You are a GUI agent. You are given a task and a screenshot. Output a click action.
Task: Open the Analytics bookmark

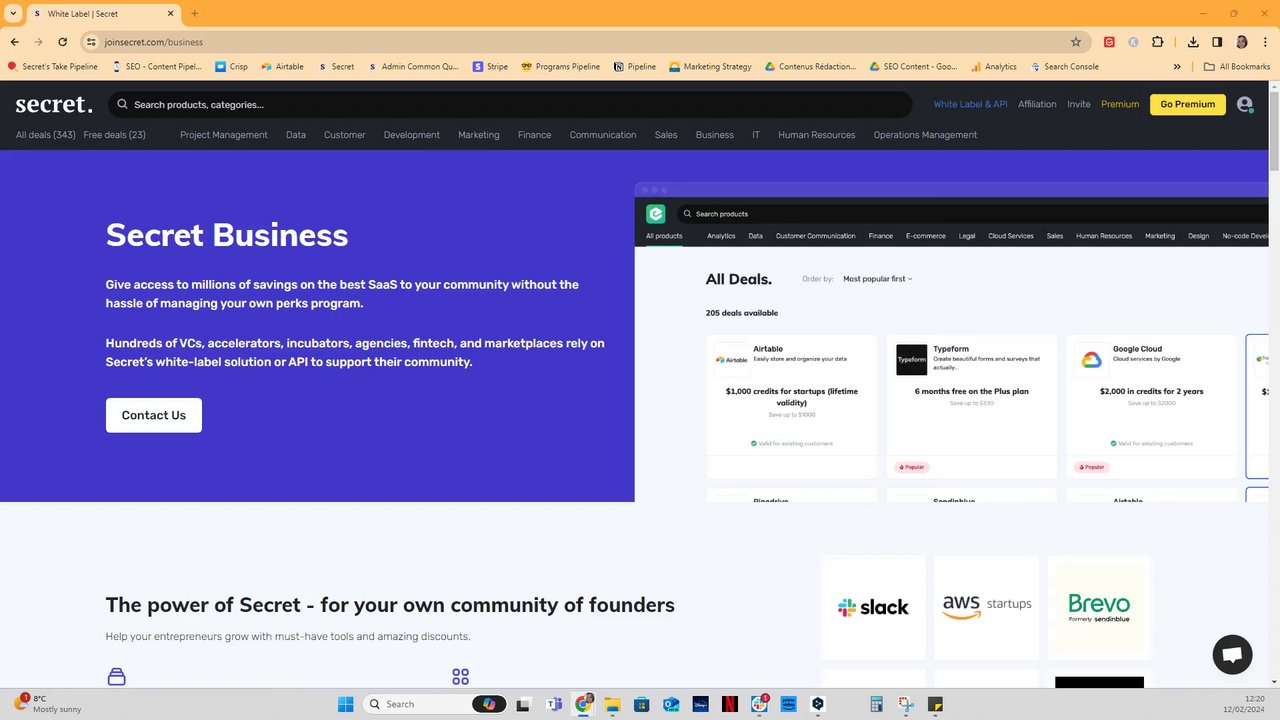[x=993, y=67]
